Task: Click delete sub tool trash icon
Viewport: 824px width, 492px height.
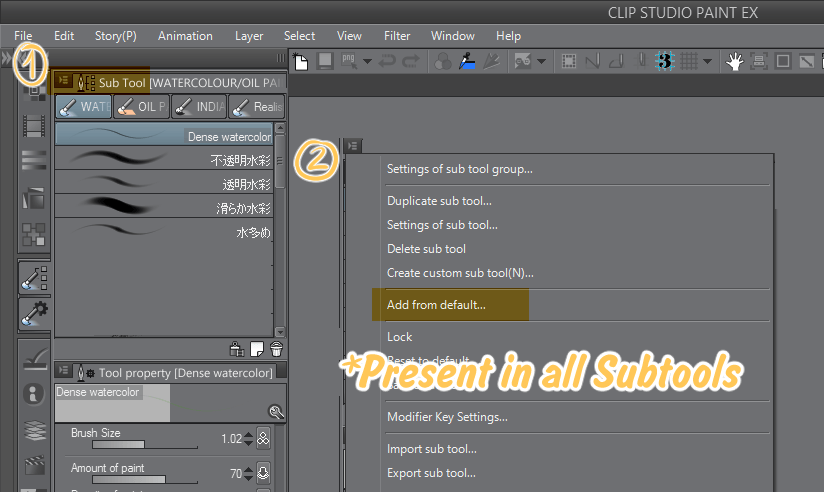Action: coord(277,349)
